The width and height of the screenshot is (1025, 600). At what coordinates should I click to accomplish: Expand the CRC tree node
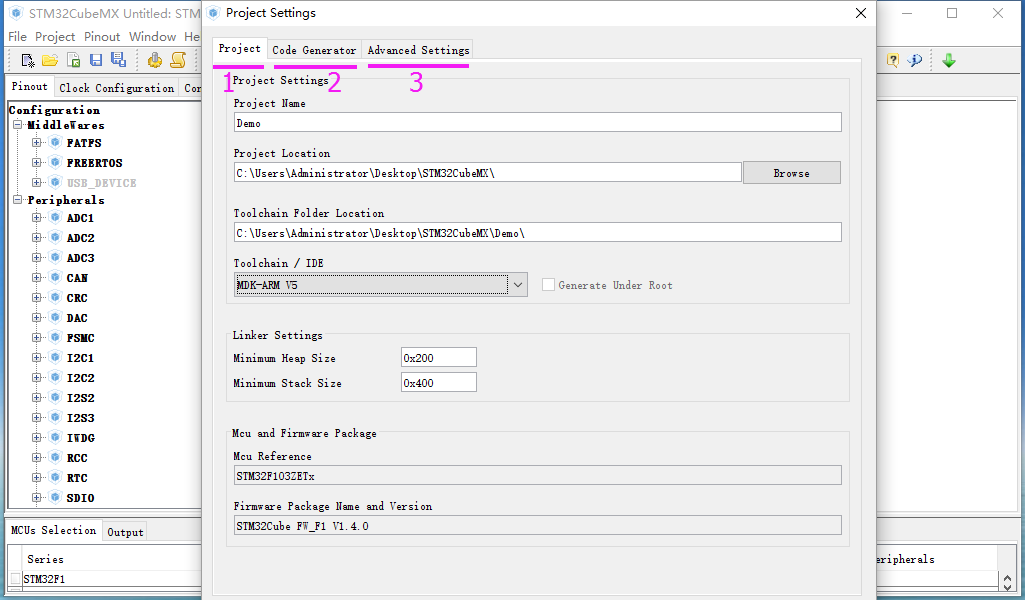pos(37,297)
